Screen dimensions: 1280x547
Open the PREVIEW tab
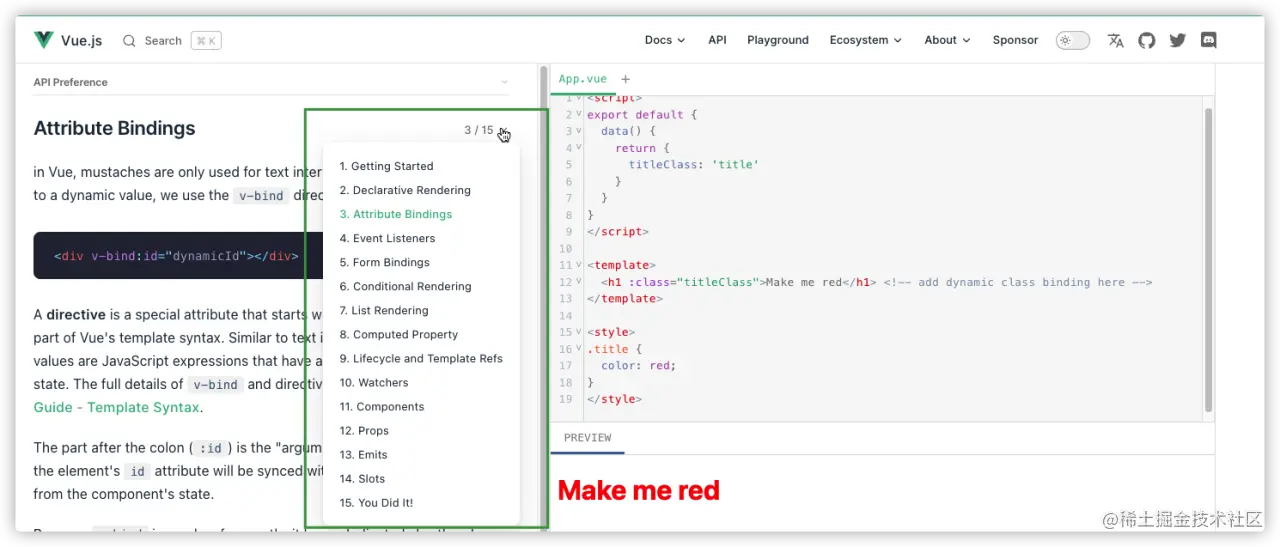pos(587,437)
